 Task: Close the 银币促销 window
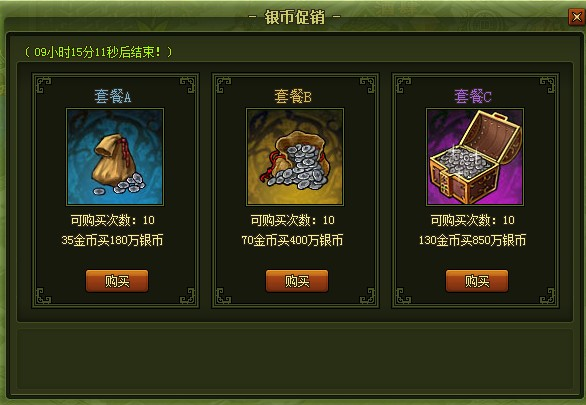click(577, 17)
